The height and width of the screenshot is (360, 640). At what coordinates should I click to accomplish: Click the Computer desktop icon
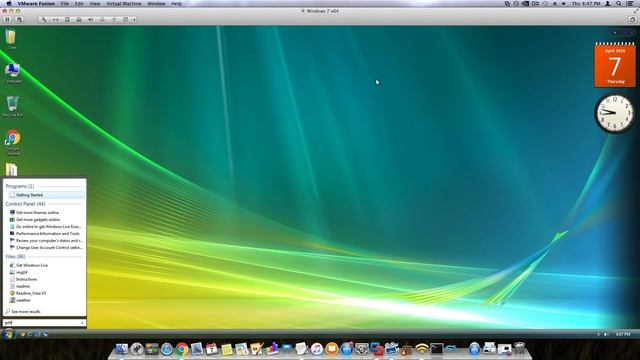(x=12, y=73)
